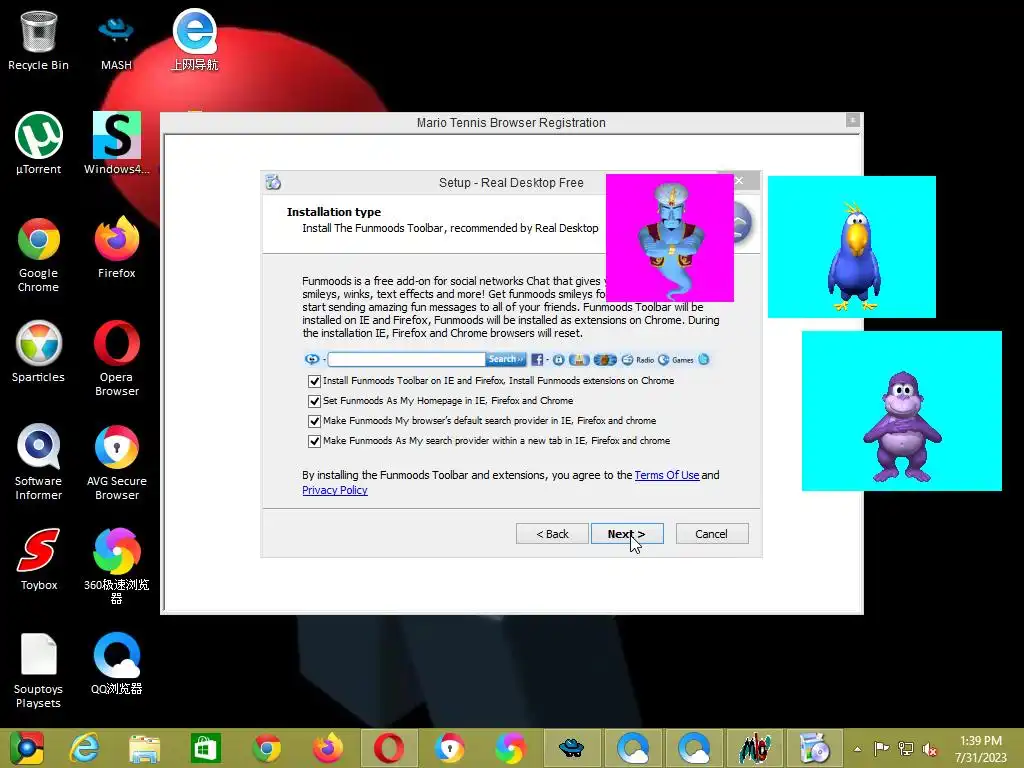This screenshot has height=768, width=1024.
Task: Open the clock showing 1:39 PM
Action: (980, 749)
